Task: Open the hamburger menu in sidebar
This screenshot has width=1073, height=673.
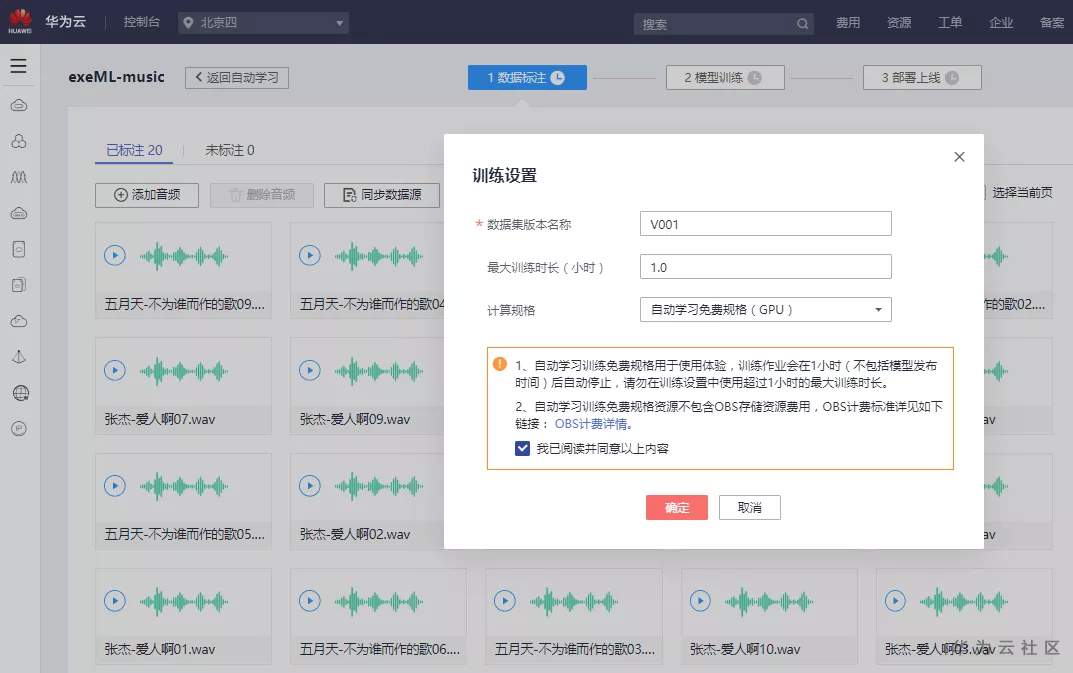Action: pyautogui.click(x=18, y=66)
